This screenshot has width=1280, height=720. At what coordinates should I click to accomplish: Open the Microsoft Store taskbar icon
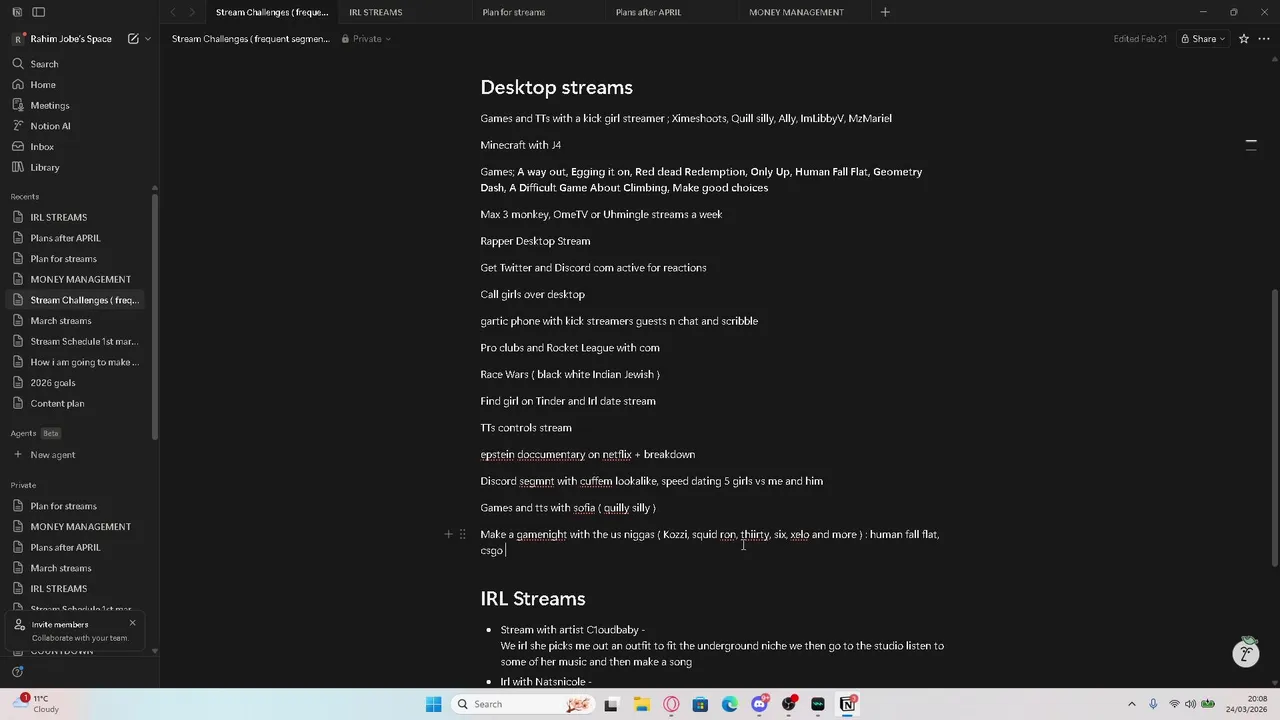(700, 704)
